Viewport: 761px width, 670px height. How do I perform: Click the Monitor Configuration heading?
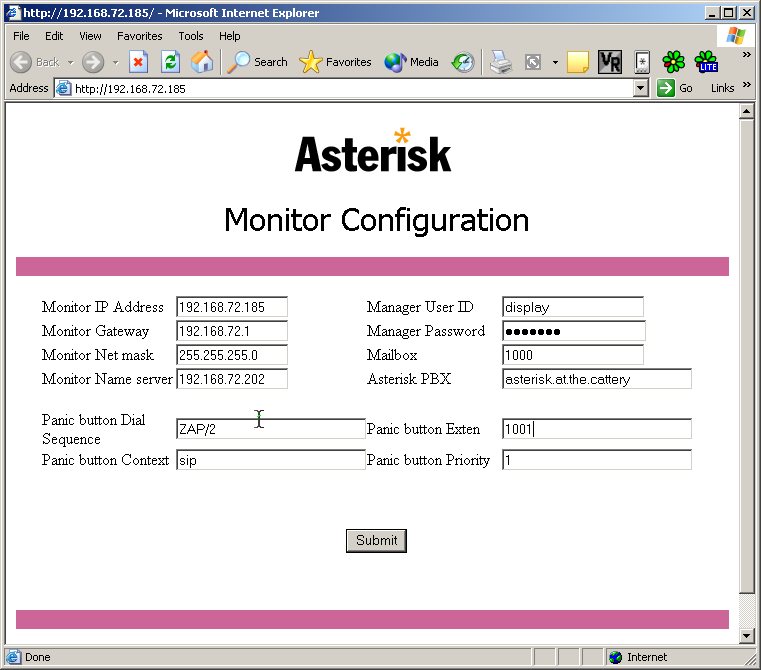point(376,220)
